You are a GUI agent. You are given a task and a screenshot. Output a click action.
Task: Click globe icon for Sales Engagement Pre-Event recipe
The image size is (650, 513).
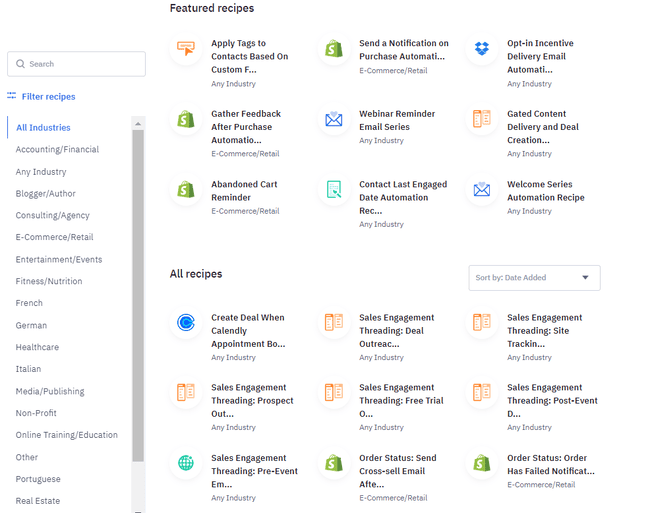(186, 463)
